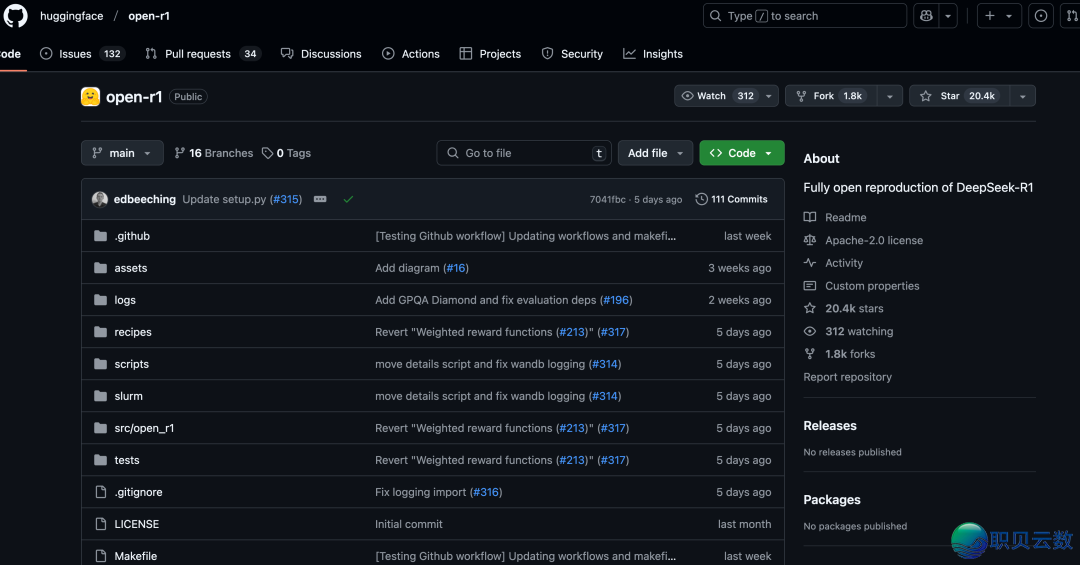
Task: Open the .github folder
Action: [132, 236]
